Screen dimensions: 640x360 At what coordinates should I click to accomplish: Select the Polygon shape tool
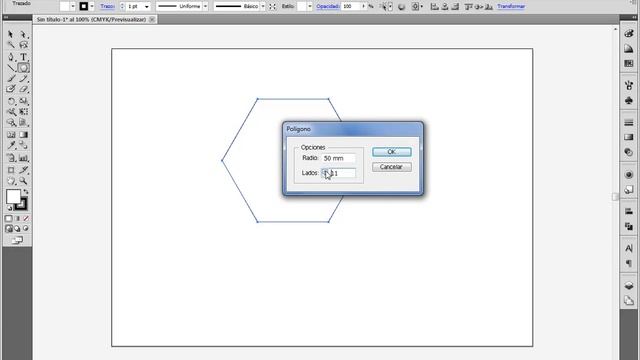23,68
